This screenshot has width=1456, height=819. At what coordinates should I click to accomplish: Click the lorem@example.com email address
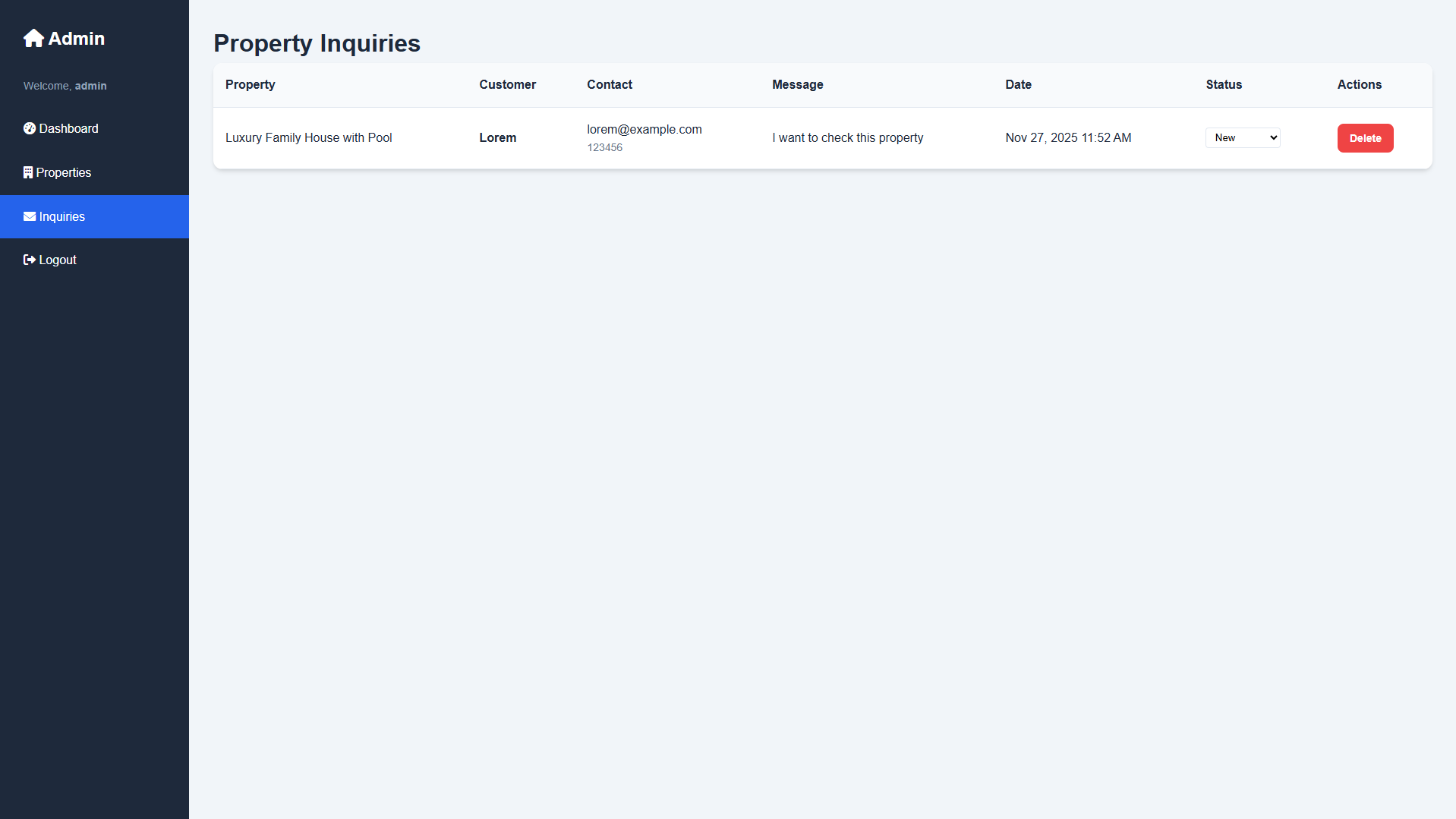(x=644, y=129)
